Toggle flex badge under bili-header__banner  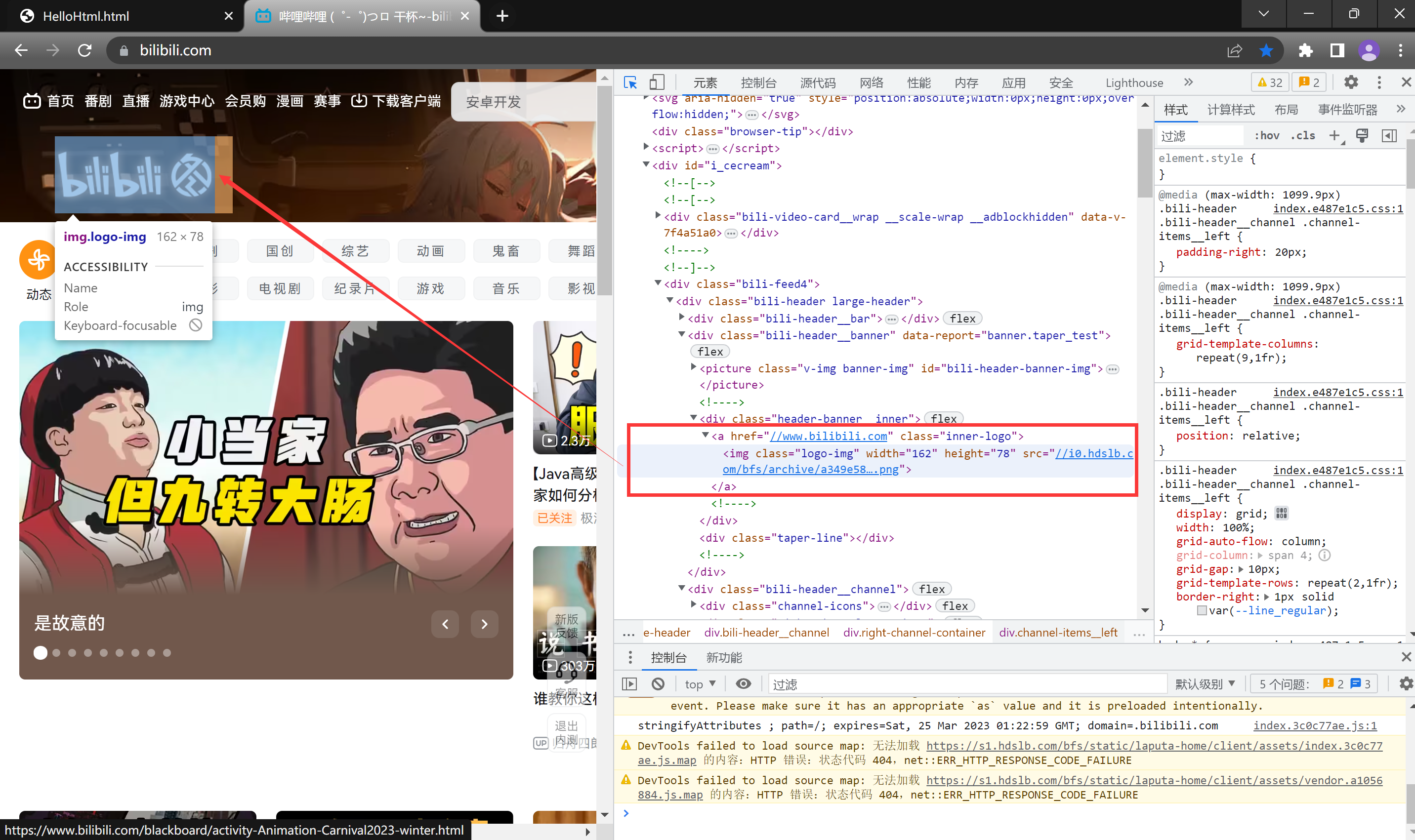710,352
